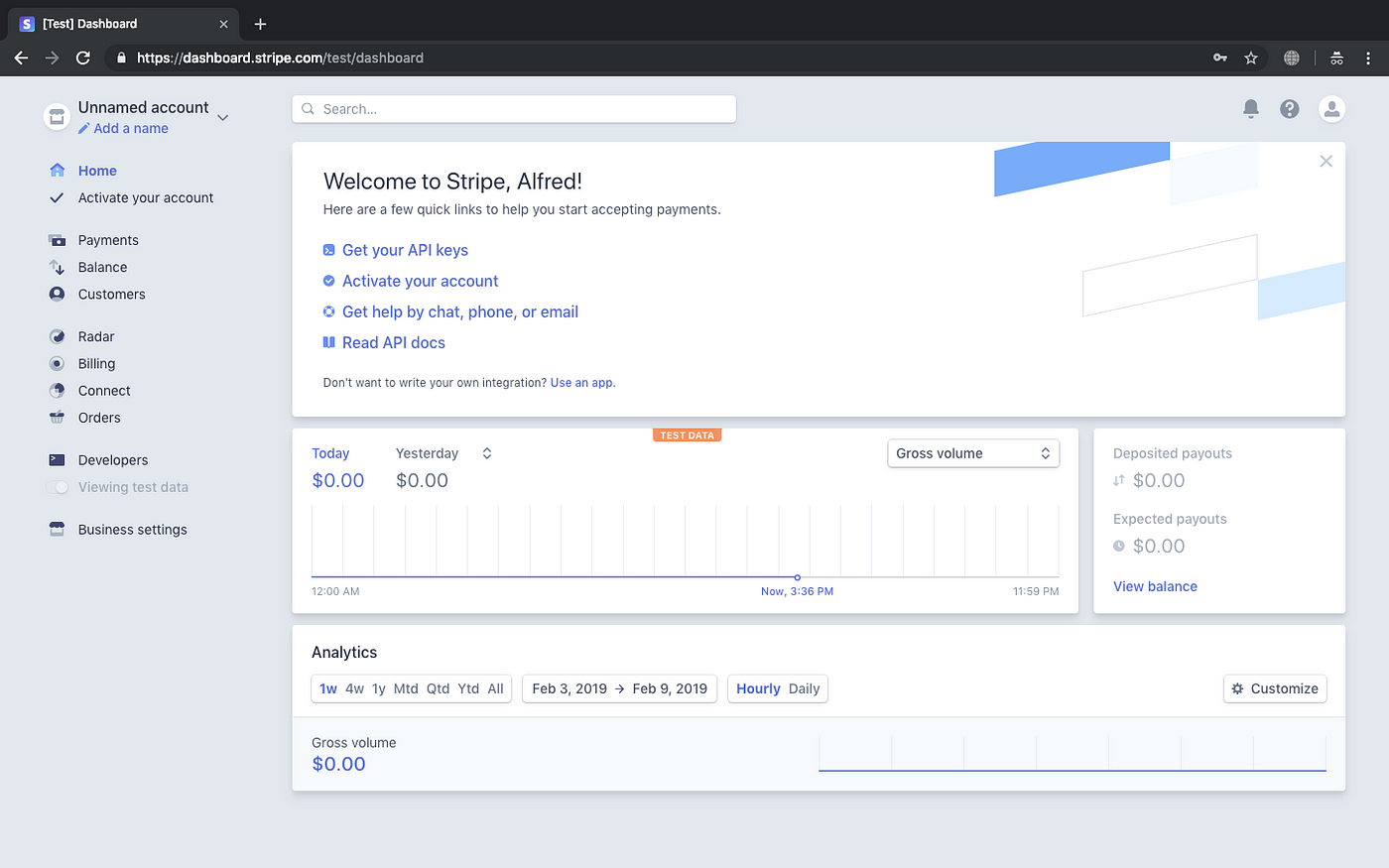Image resolution: width=1389 pixels, height=868 pixels.
Task: Click the Activate your account checkmark icon
Action: click(x=58, y=197)
